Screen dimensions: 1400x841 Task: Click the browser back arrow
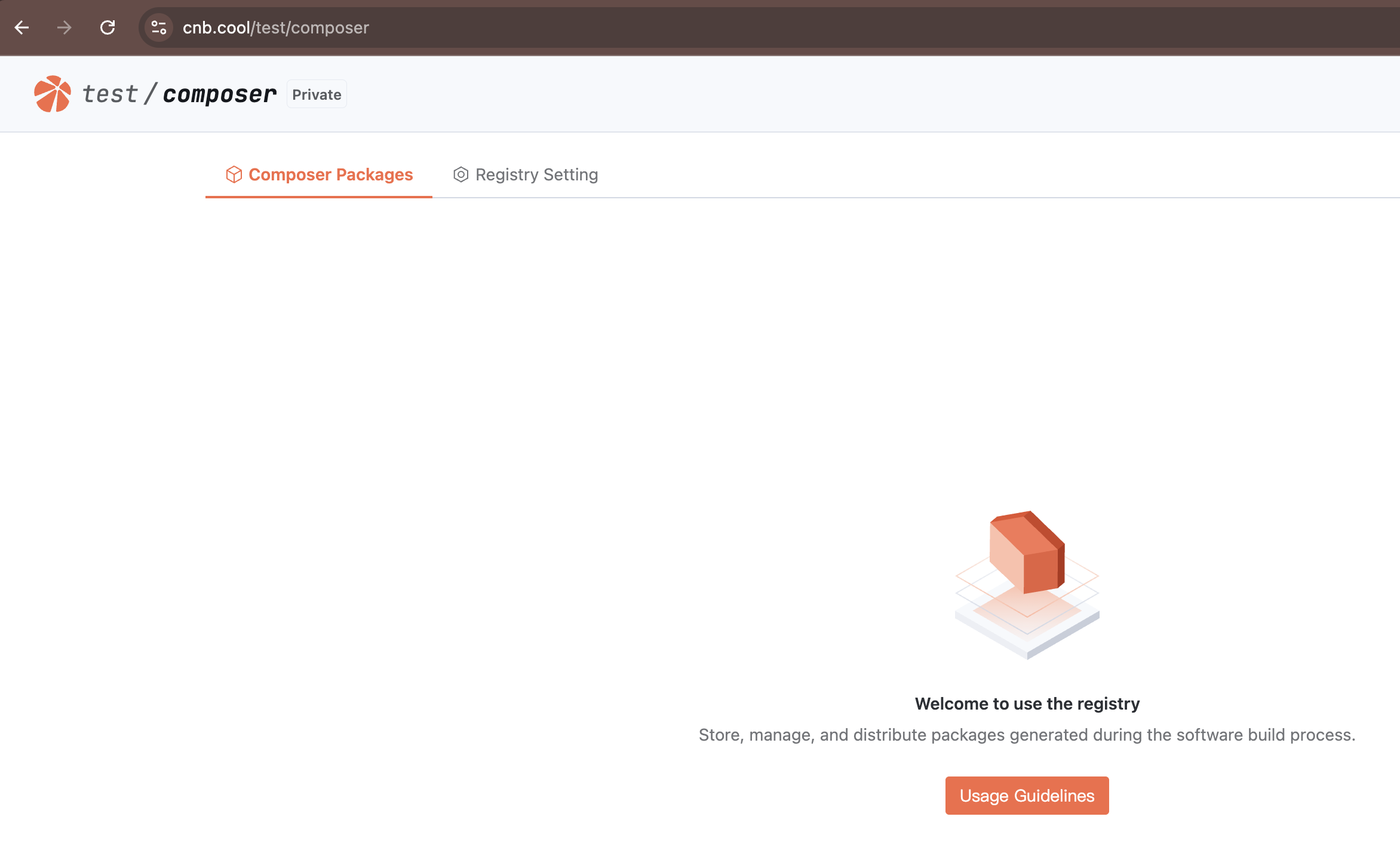(x=22, y=27)
